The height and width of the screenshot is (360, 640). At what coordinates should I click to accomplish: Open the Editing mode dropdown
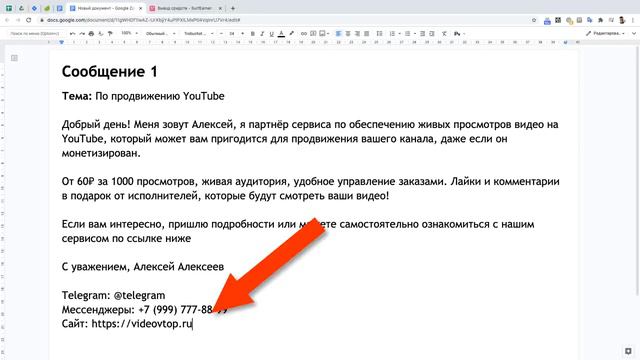pyautogui.click(x=605, y=33)
